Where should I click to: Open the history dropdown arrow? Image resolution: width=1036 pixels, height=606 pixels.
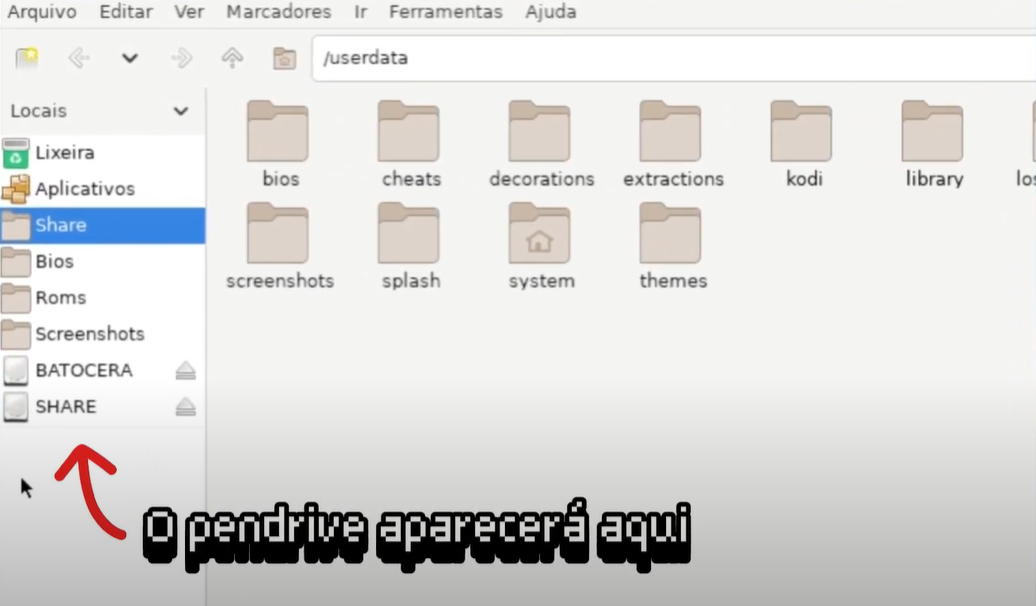pos(129,58)
